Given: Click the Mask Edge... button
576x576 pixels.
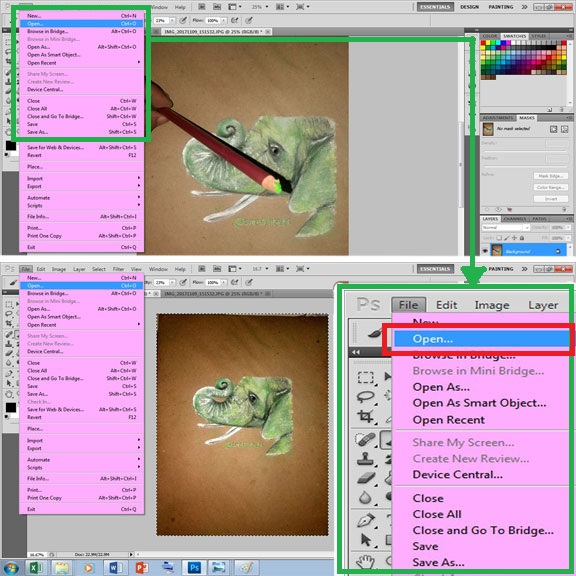Looking at the screenshot, I should point(550,176).
